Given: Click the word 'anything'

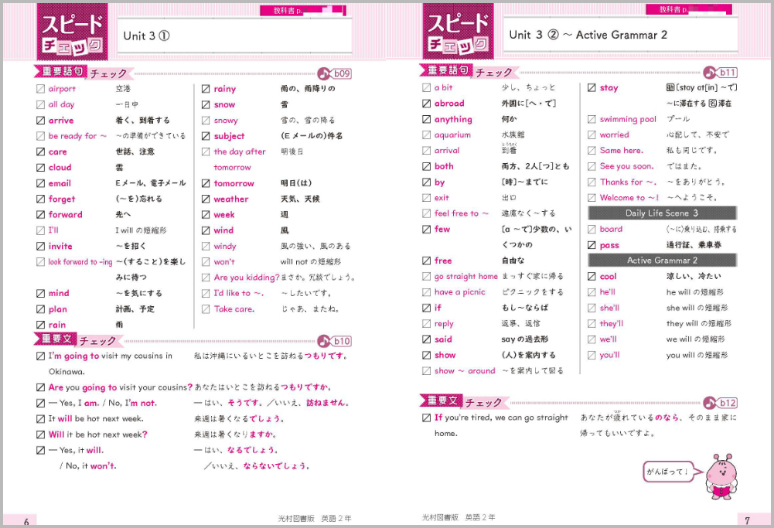Looking at the screenshot, I should pos(453,119).
